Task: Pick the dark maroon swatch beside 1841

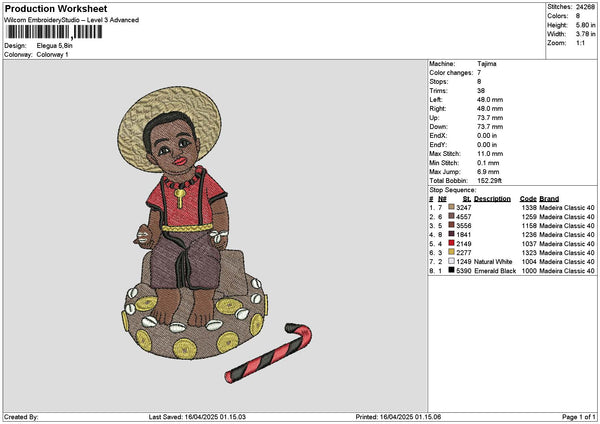Action: click(x=452, y=234)
